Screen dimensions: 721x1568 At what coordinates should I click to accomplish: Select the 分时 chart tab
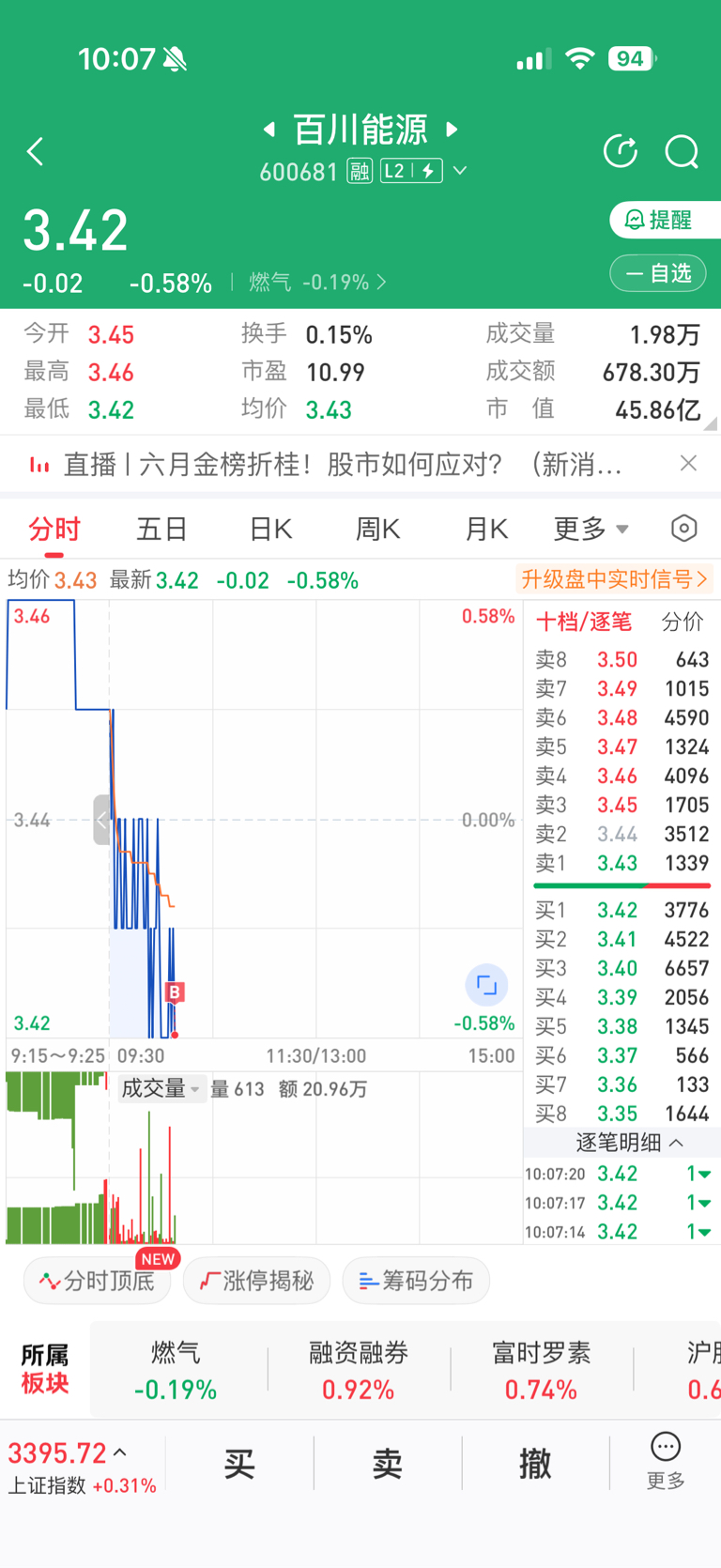point(54,530)
